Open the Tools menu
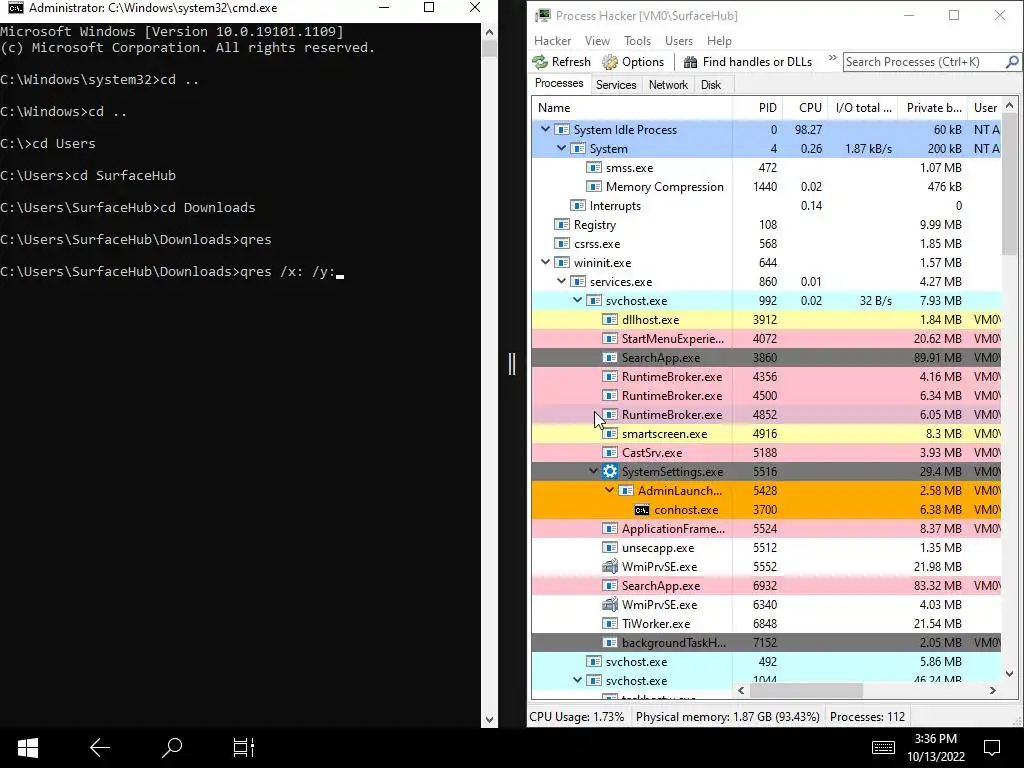Screen dimensions: 1024x768 click(637, 40)
